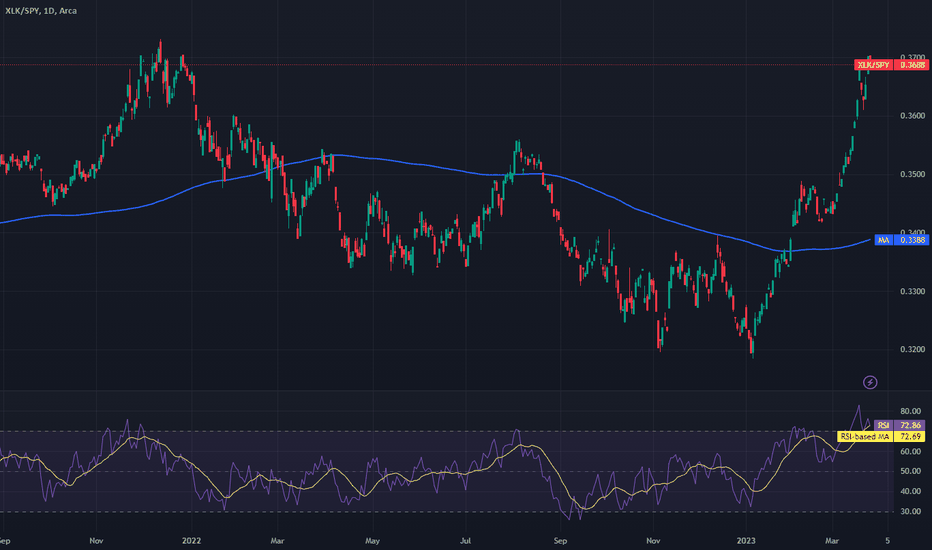Click the Nov 2021 time axis label

(96, 540)
